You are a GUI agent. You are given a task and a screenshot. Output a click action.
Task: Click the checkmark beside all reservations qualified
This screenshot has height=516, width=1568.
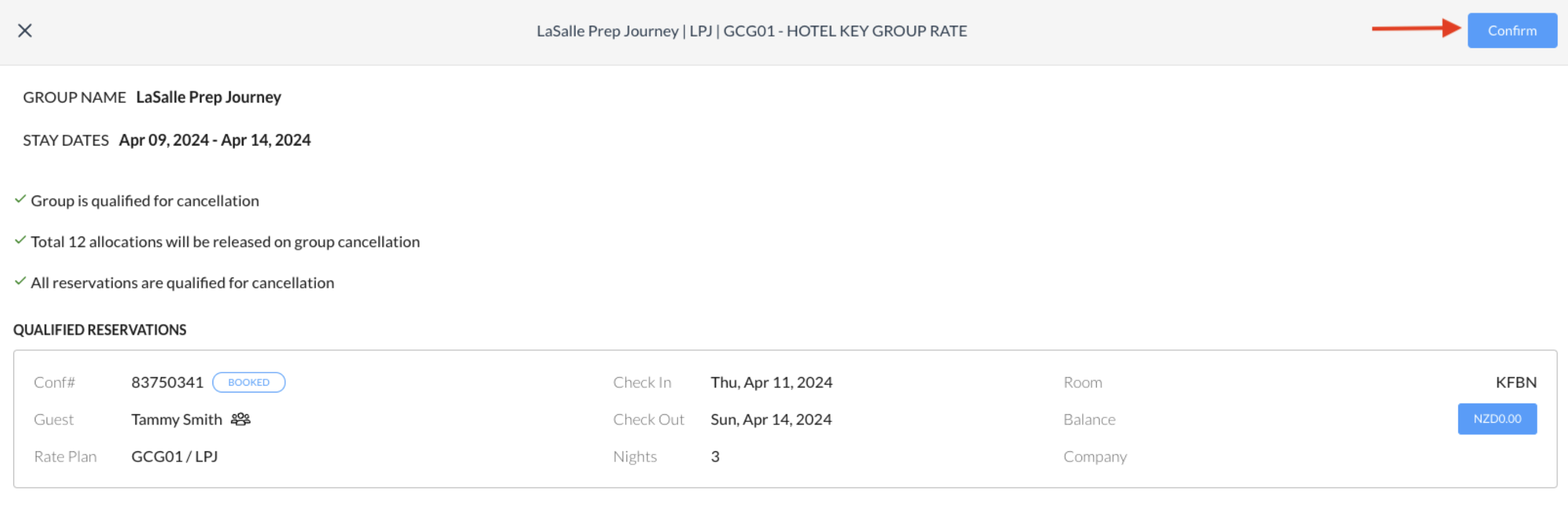(x=20, y=281)
